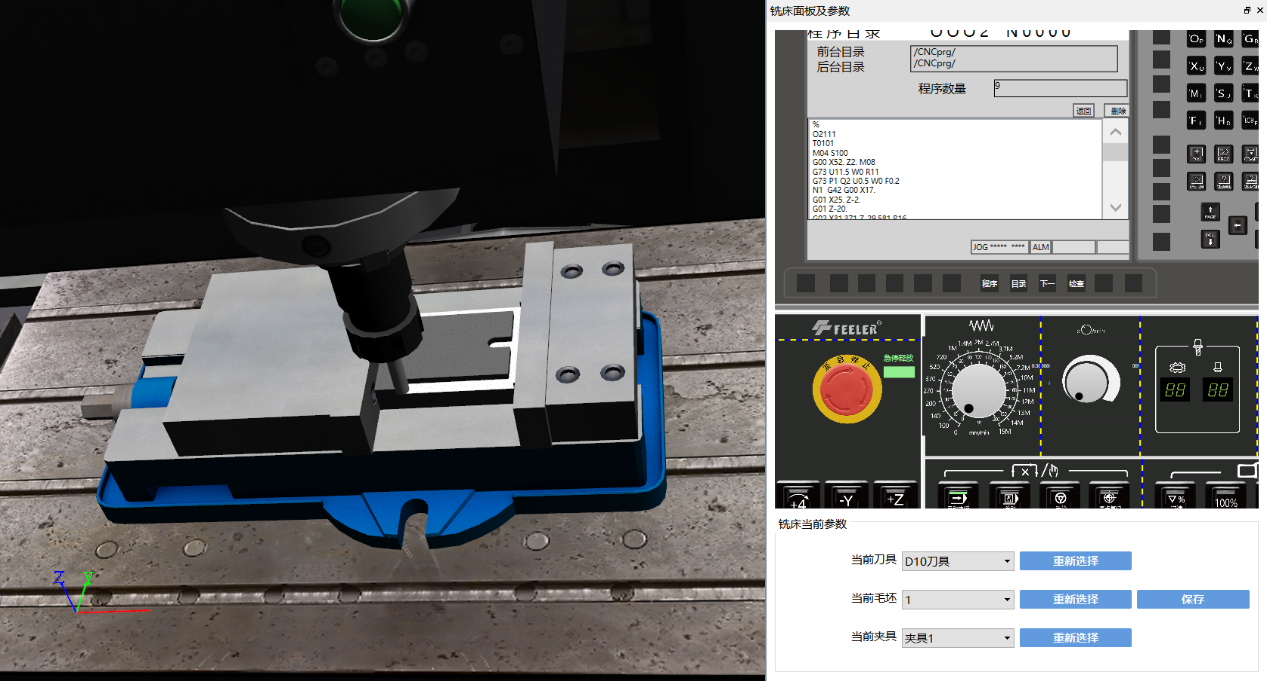Click the MESSAGE function key
This screenshot has height=681, width=1267.
pyautogui.click(x=1223, y=181)
